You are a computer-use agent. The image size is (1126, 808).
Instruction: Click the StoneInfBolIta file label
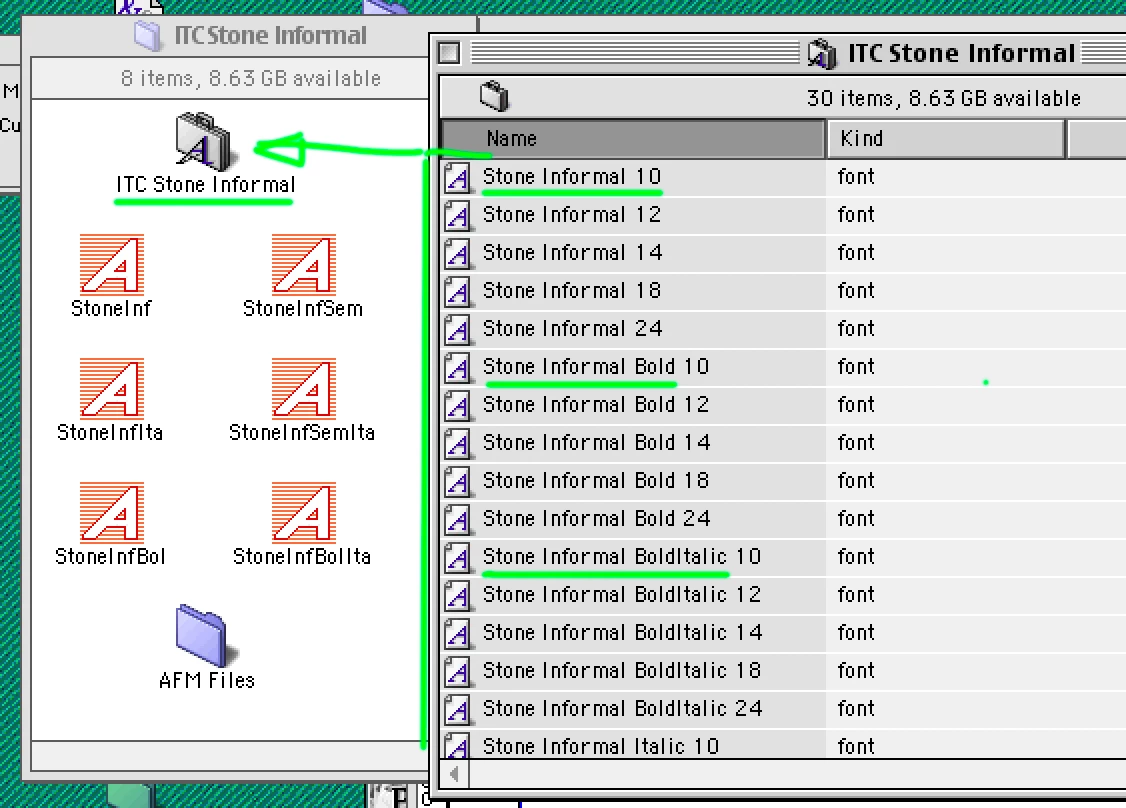pyautogui.click(x=302, y=557)
